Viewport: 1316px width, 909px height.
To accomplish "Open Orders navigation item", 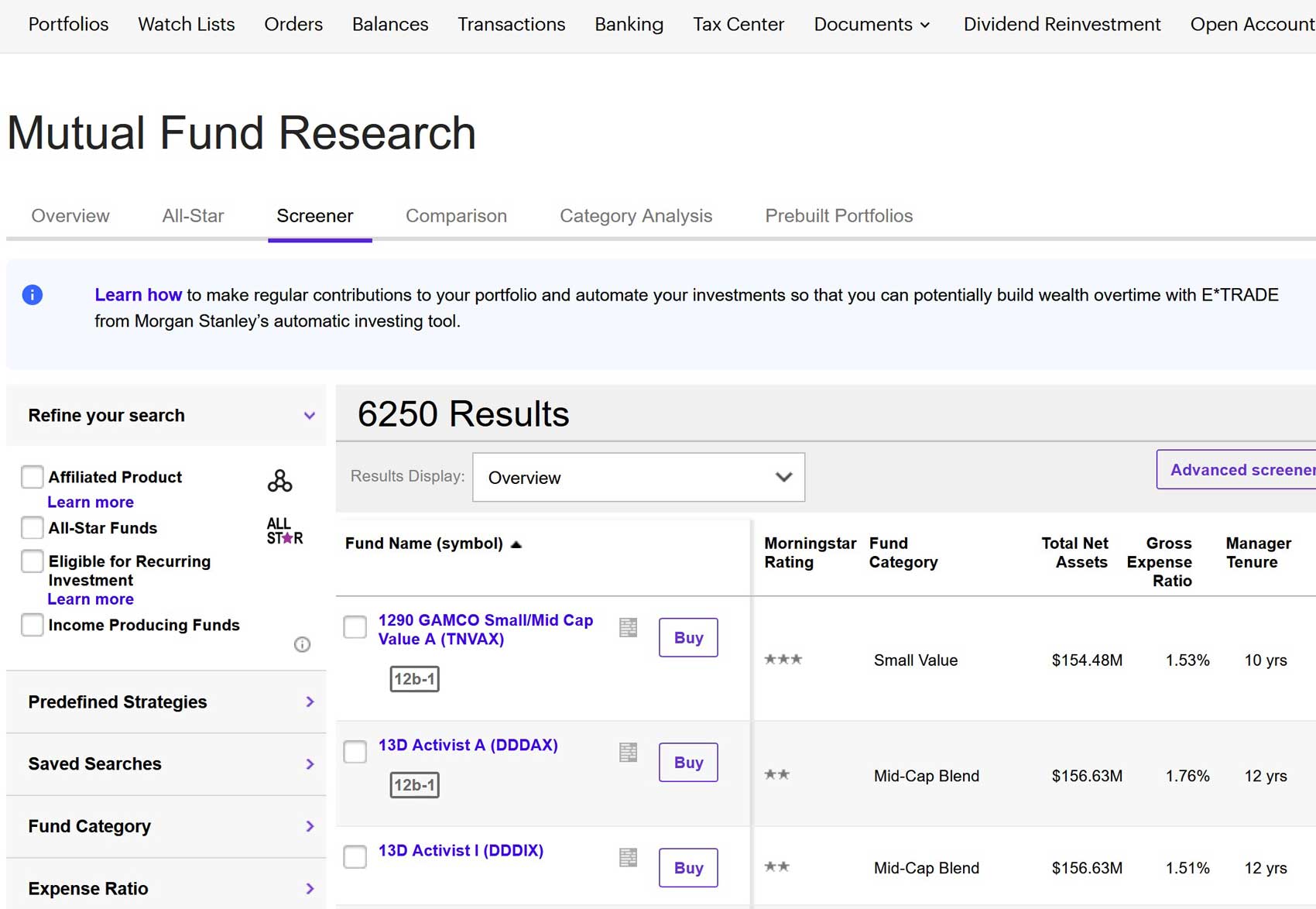I will [x=293, y=25].
